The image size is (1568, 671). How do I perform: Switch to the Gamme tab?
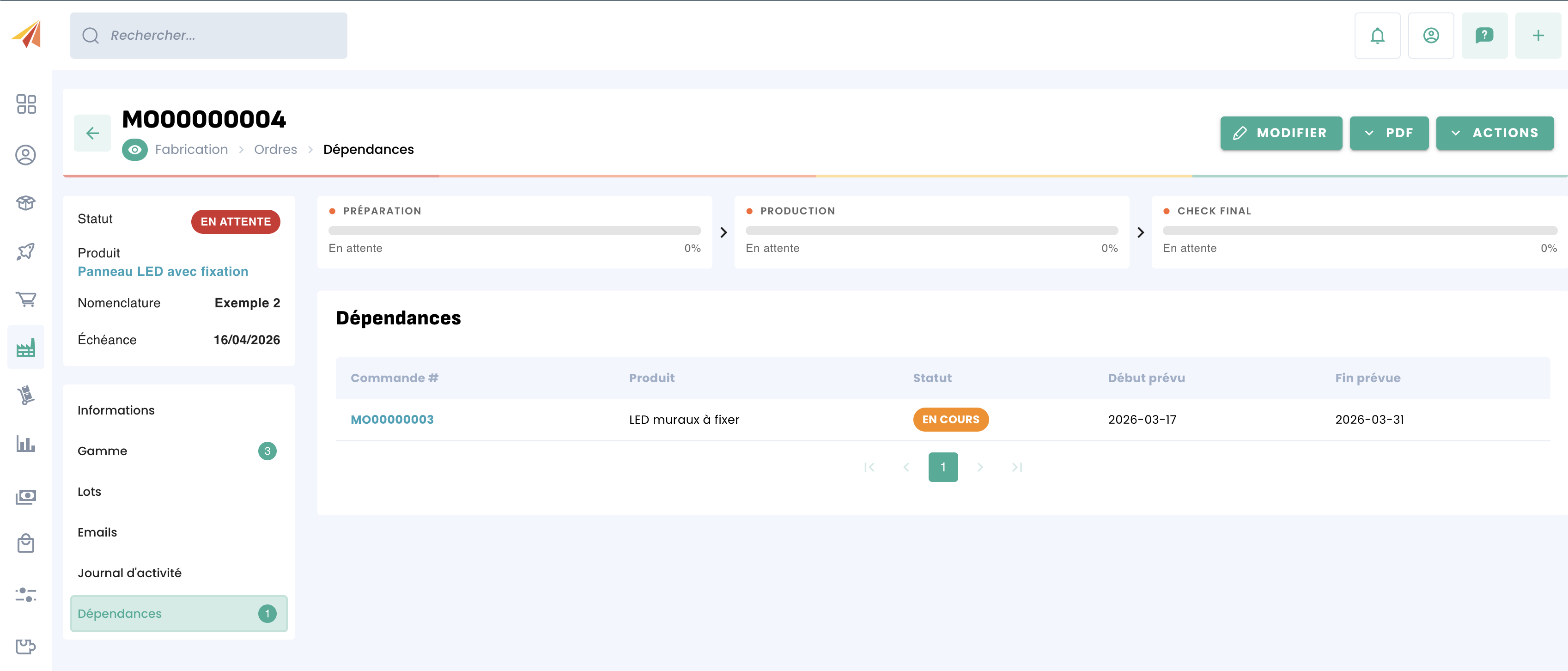(x=102, y=451)
